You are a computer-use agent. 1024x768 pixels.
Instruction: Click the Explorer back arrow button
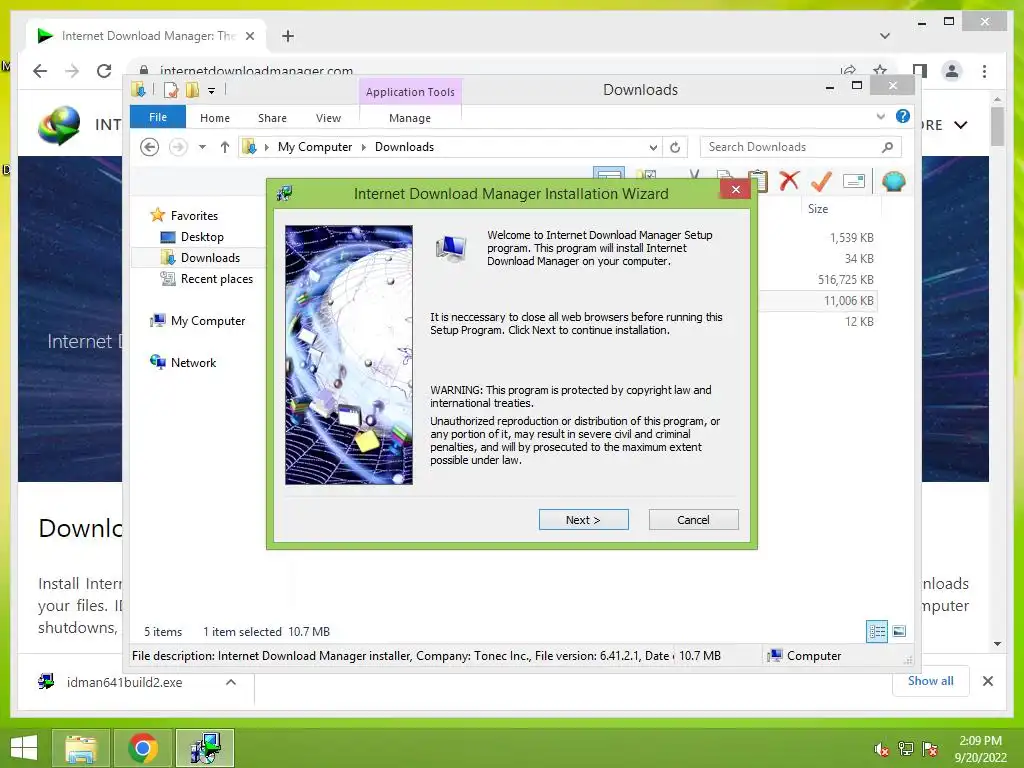coord(150,147)
